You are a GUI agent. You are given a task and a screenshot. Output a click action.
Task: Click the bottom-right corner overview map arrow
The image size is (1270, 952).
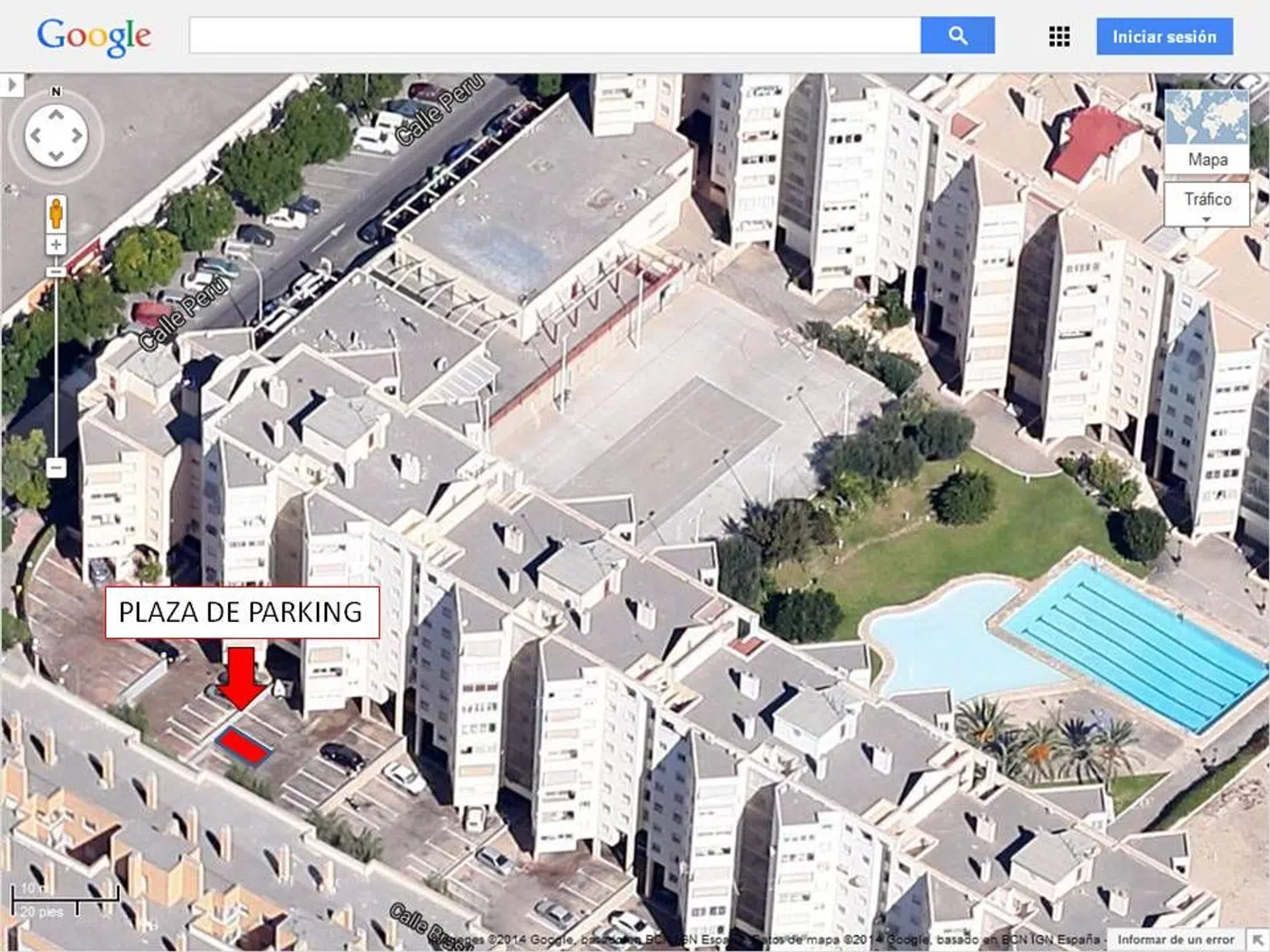click(1258, 939)
